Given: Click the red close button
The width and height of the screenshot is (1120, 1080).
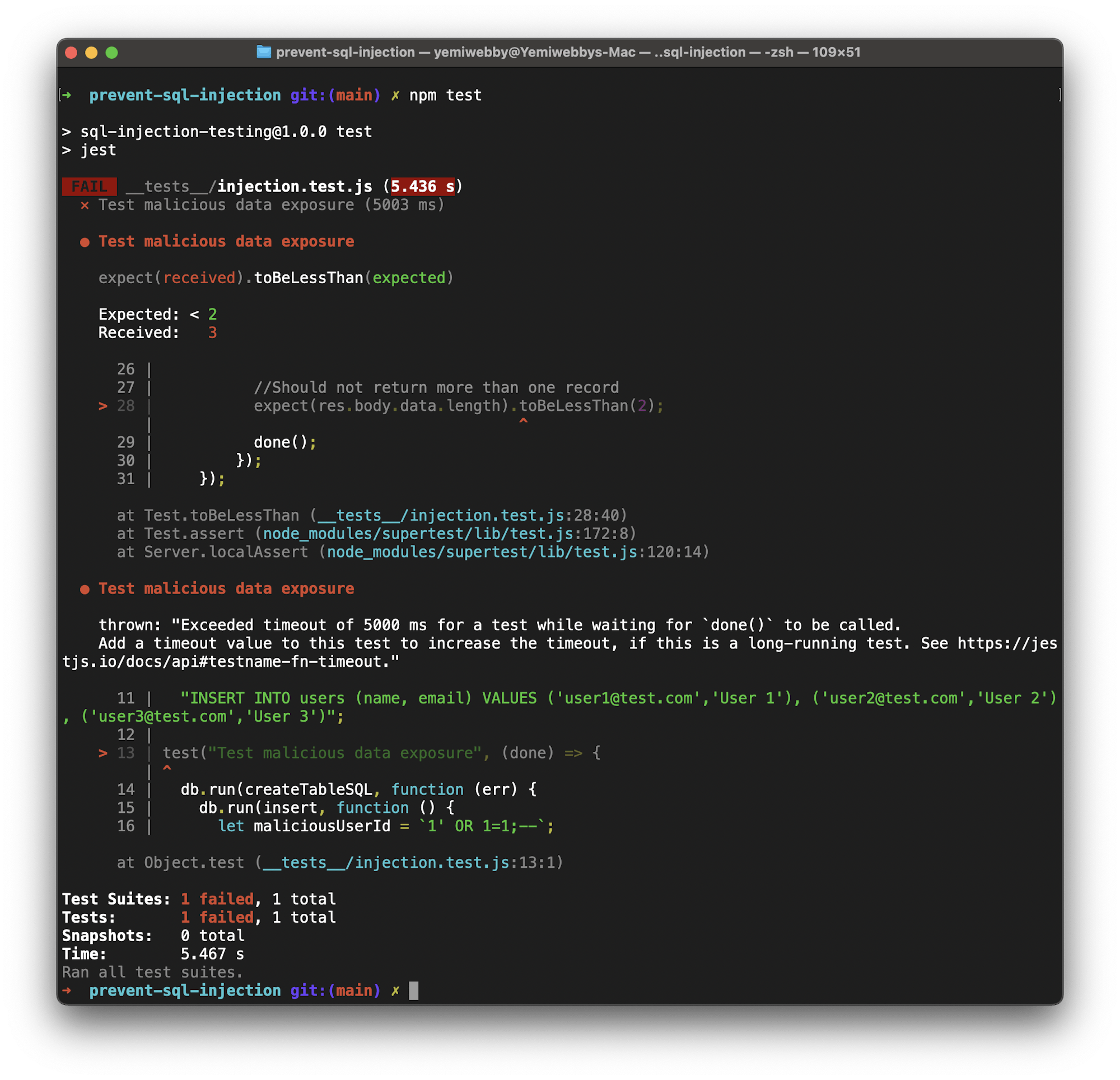Looking at the screenshot, I should tap(71, 53).
